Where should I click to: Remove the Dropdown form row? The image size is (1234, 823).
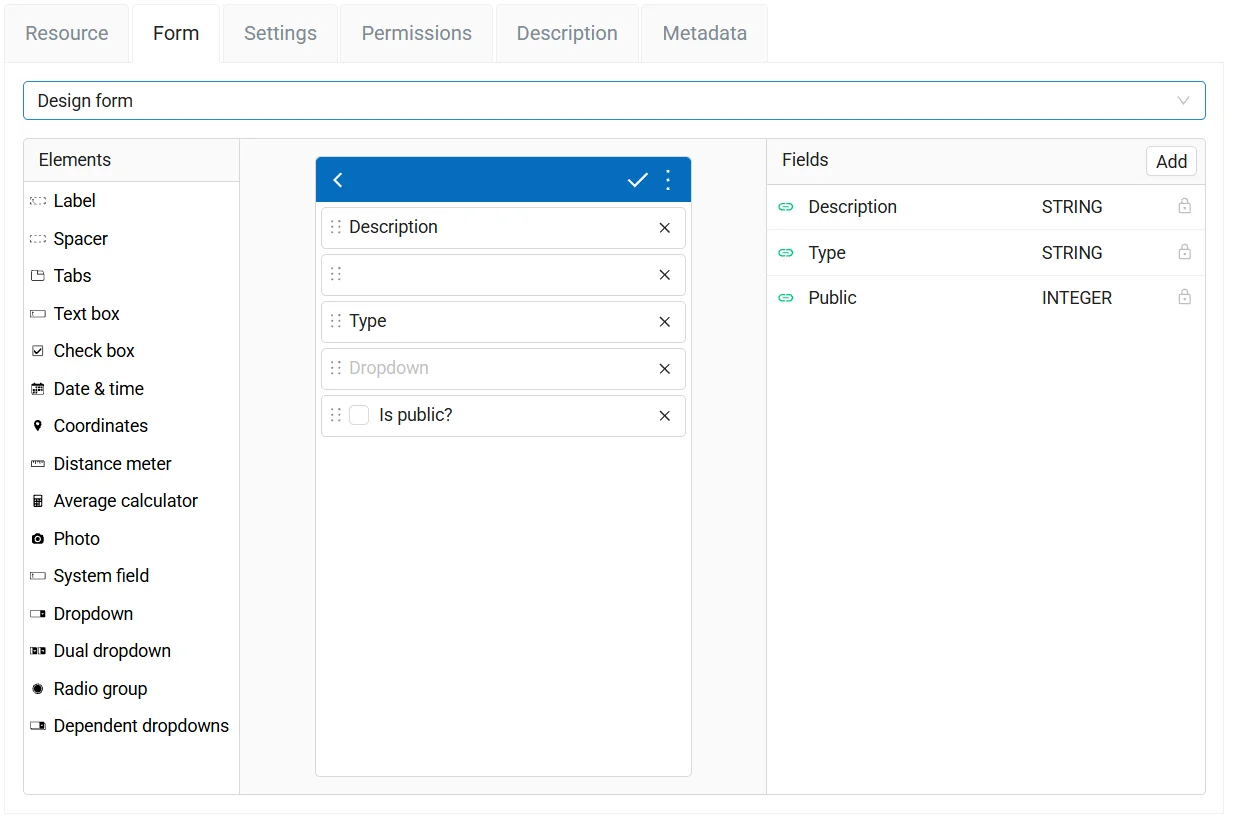[665, 369]
